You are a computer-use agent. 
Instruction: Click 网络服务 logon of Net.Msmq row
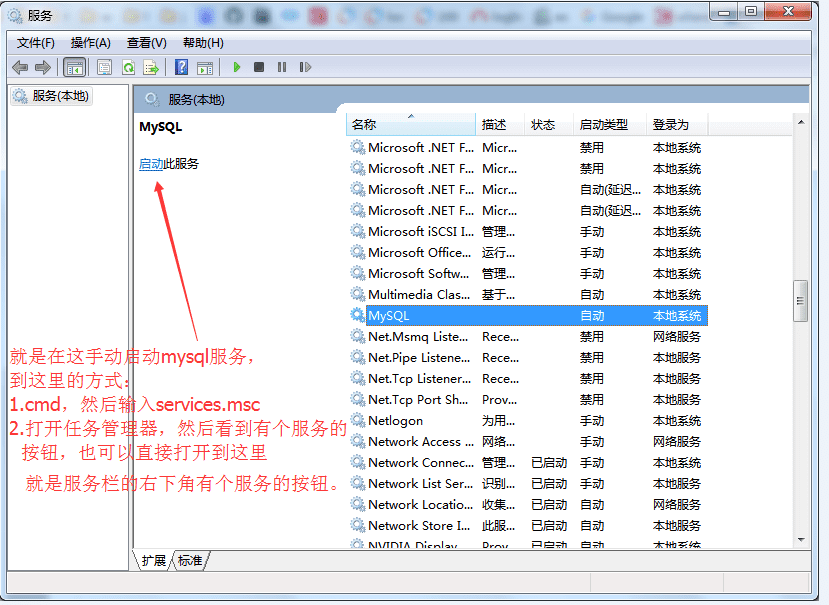(x=677, y=336)
